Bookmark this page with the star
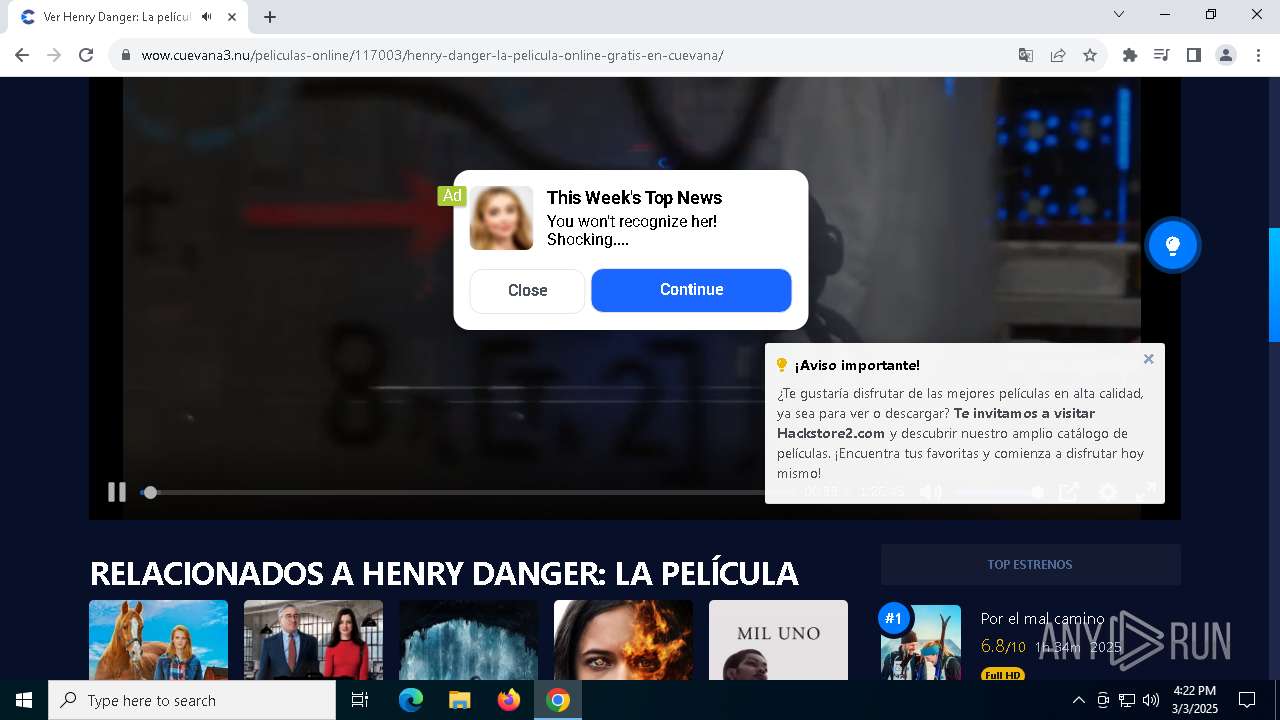Screen dimensions: 1280x720 (1090, 55)
